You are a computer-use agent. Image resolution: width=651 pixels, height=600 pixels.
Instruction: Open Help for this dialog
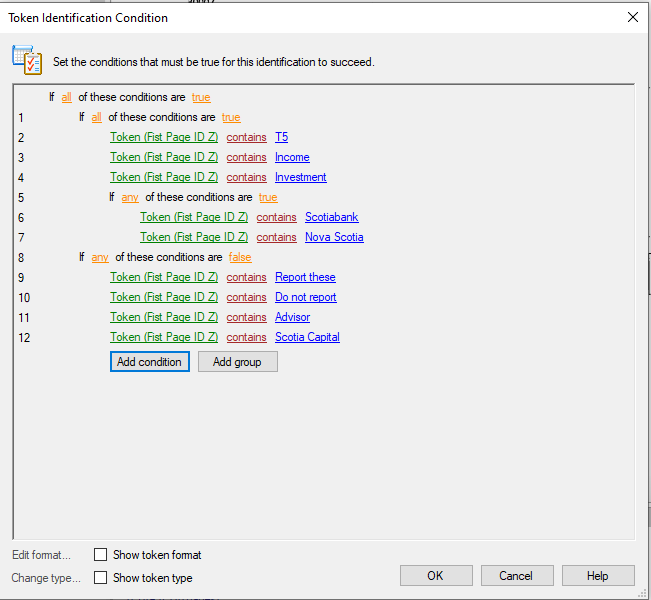pyautogui.click(x=598, y=576)
